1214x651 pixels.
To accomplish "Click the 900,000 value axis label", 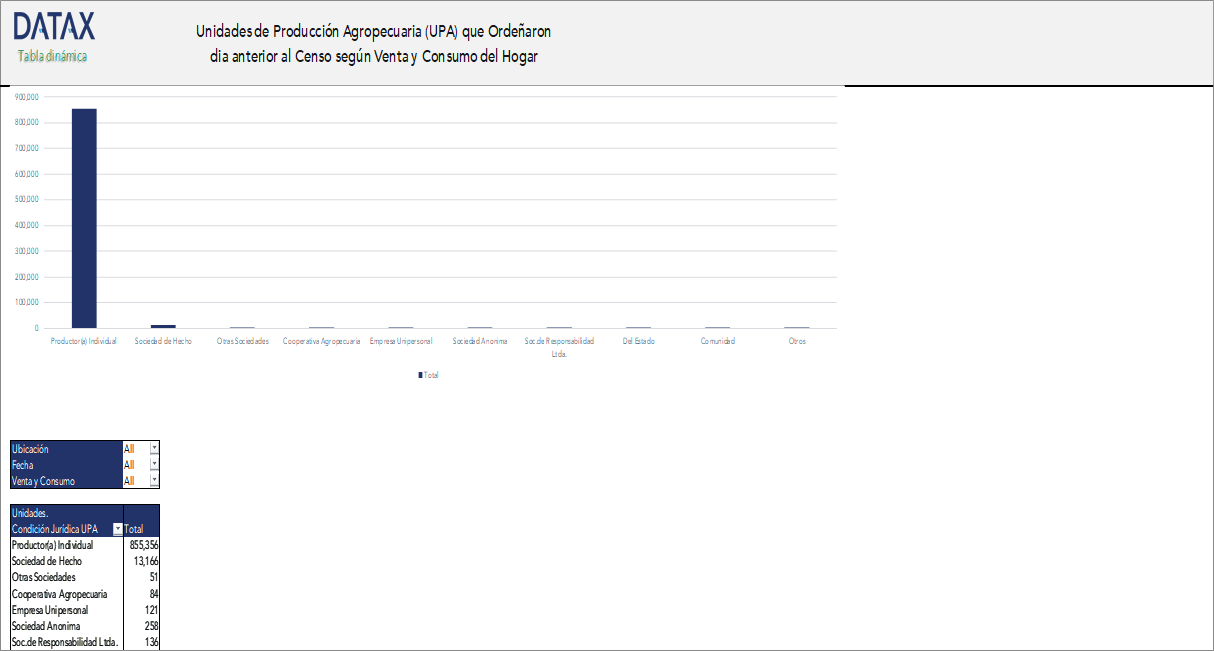I will [x=24, y=94].
